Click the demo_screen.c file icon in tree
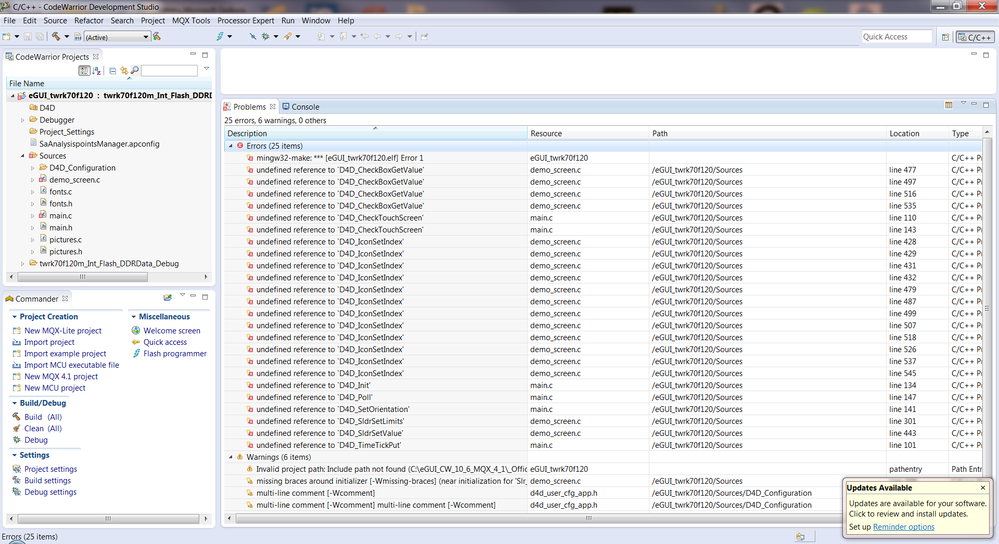The width and height of the screenshot is (999, 544). pyautogui.click(x=43, y=180)
